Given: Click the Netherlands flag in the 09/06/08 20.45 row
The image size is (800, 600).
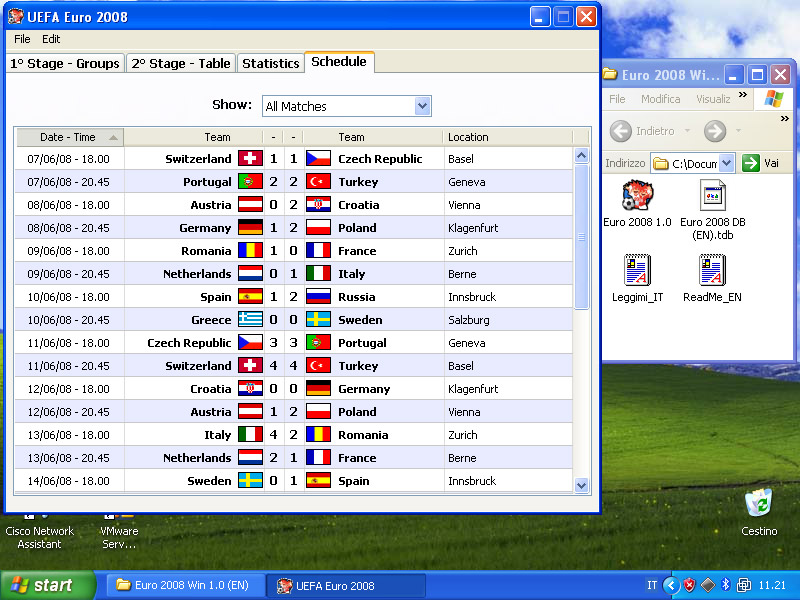Looking at the screenshot, I should [x=251, y=273].
